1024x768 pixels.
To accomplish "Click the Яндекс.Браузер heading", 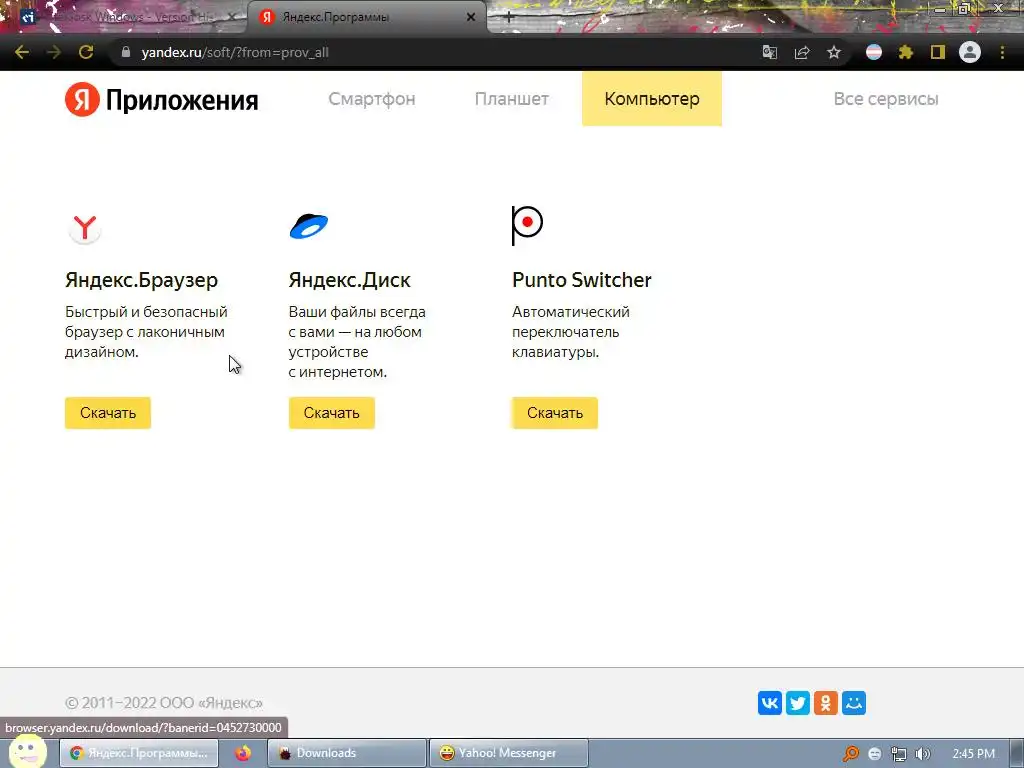I will 141,280.
